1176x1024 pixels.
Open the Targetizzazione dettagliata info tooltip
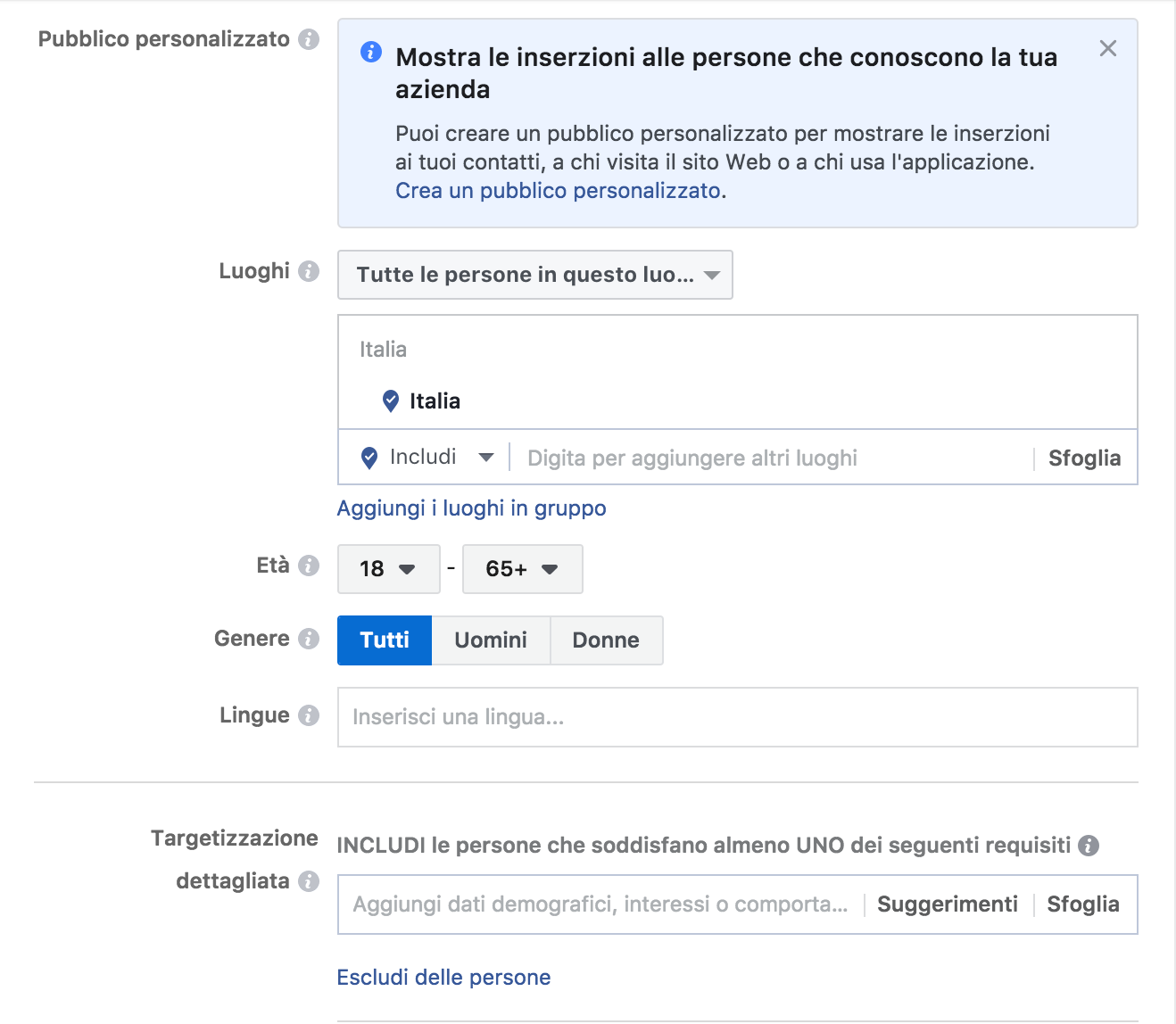tap(308, 881)
